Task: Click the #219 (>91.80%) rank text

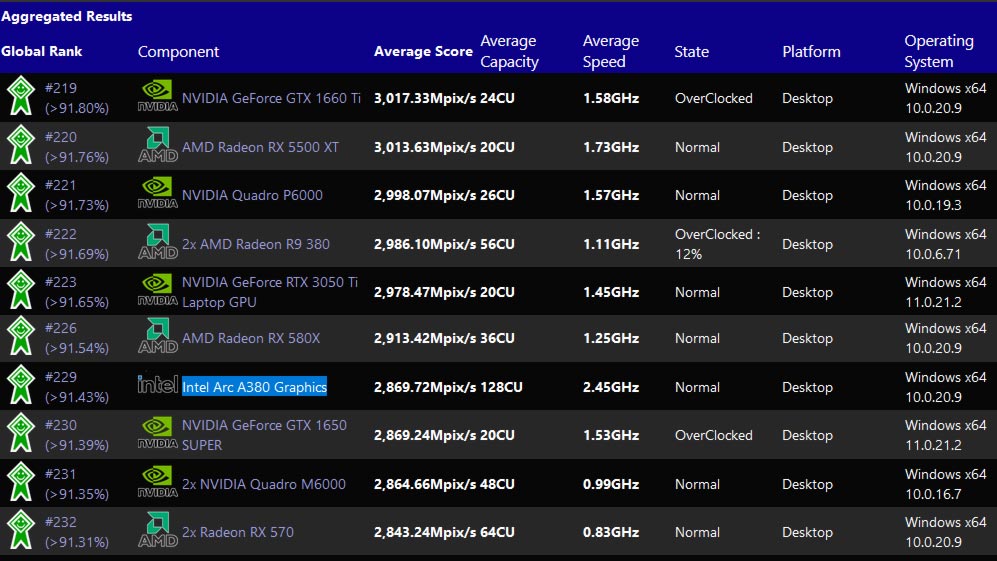Action: click(77, 98)
